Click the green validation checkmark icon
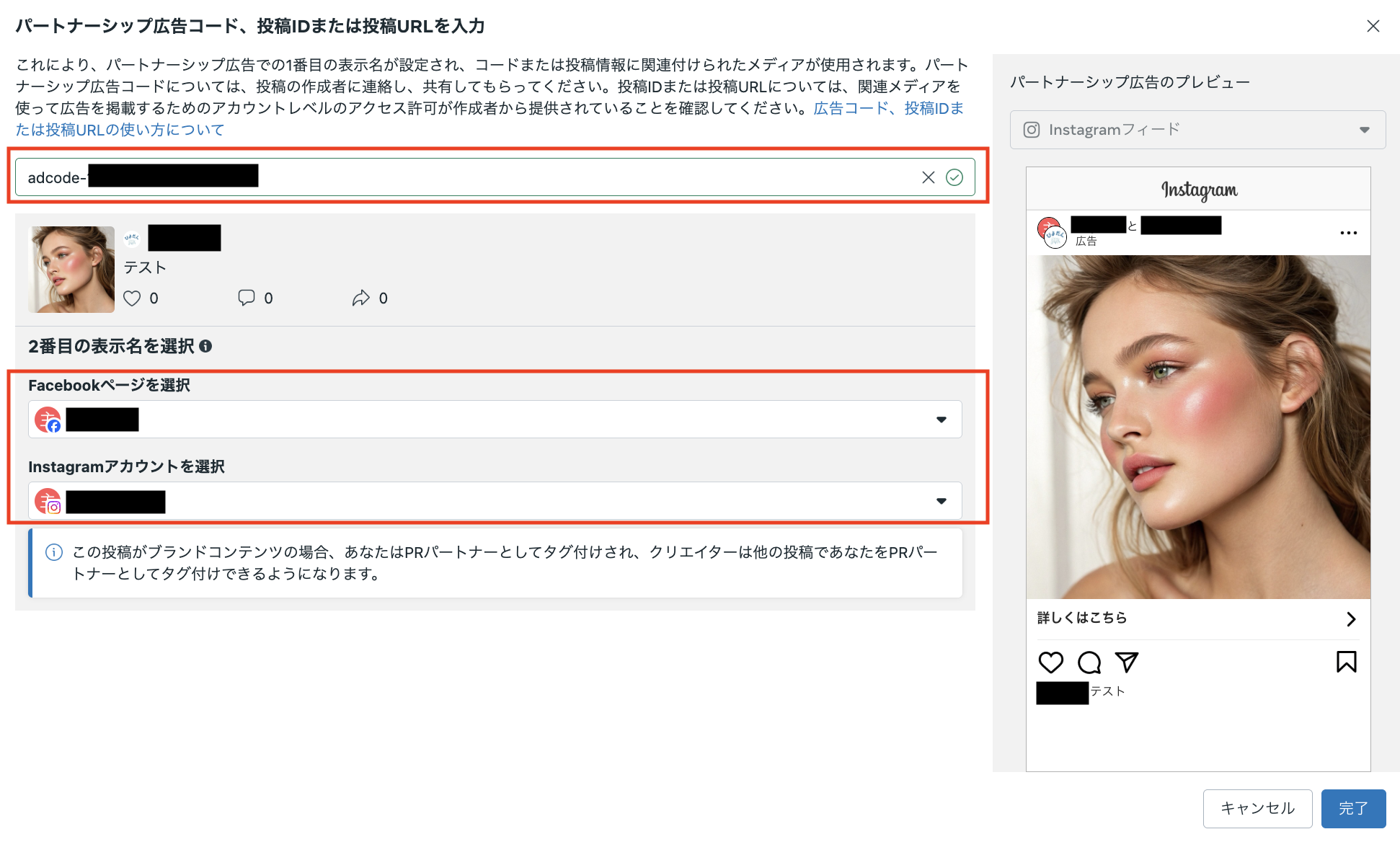1400x842 pixels. (x=954, y=177)
